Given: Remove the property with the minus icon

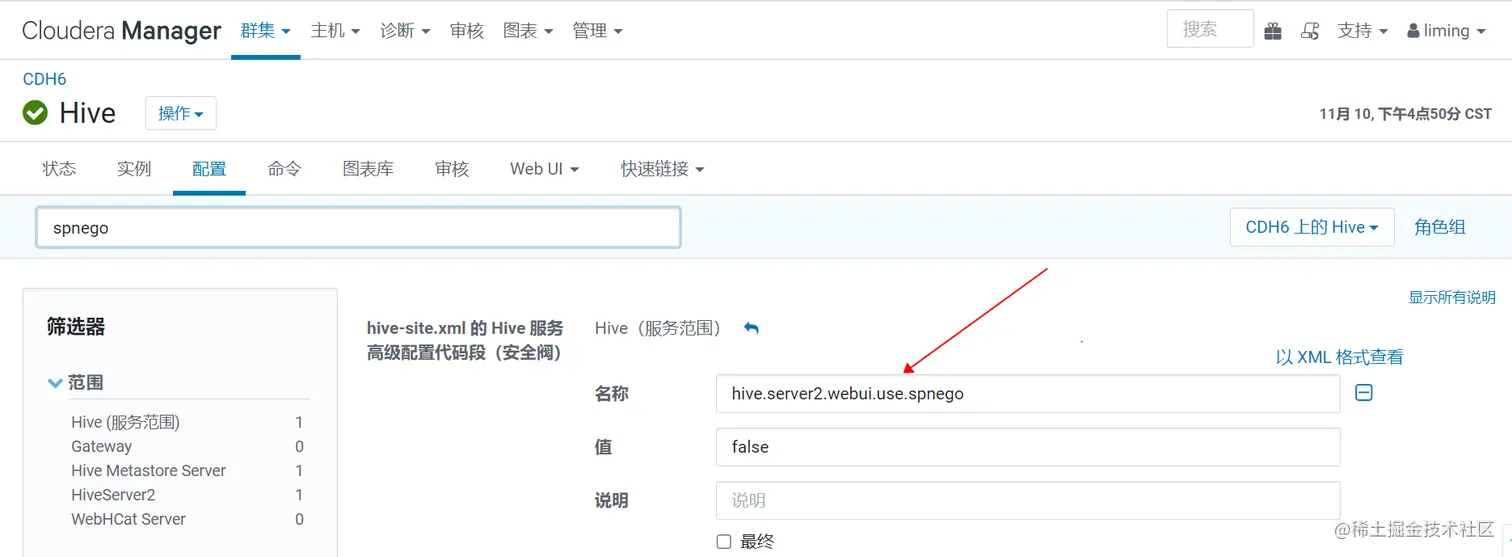Looking at the screenshot, I should (x=1363, y=393).
